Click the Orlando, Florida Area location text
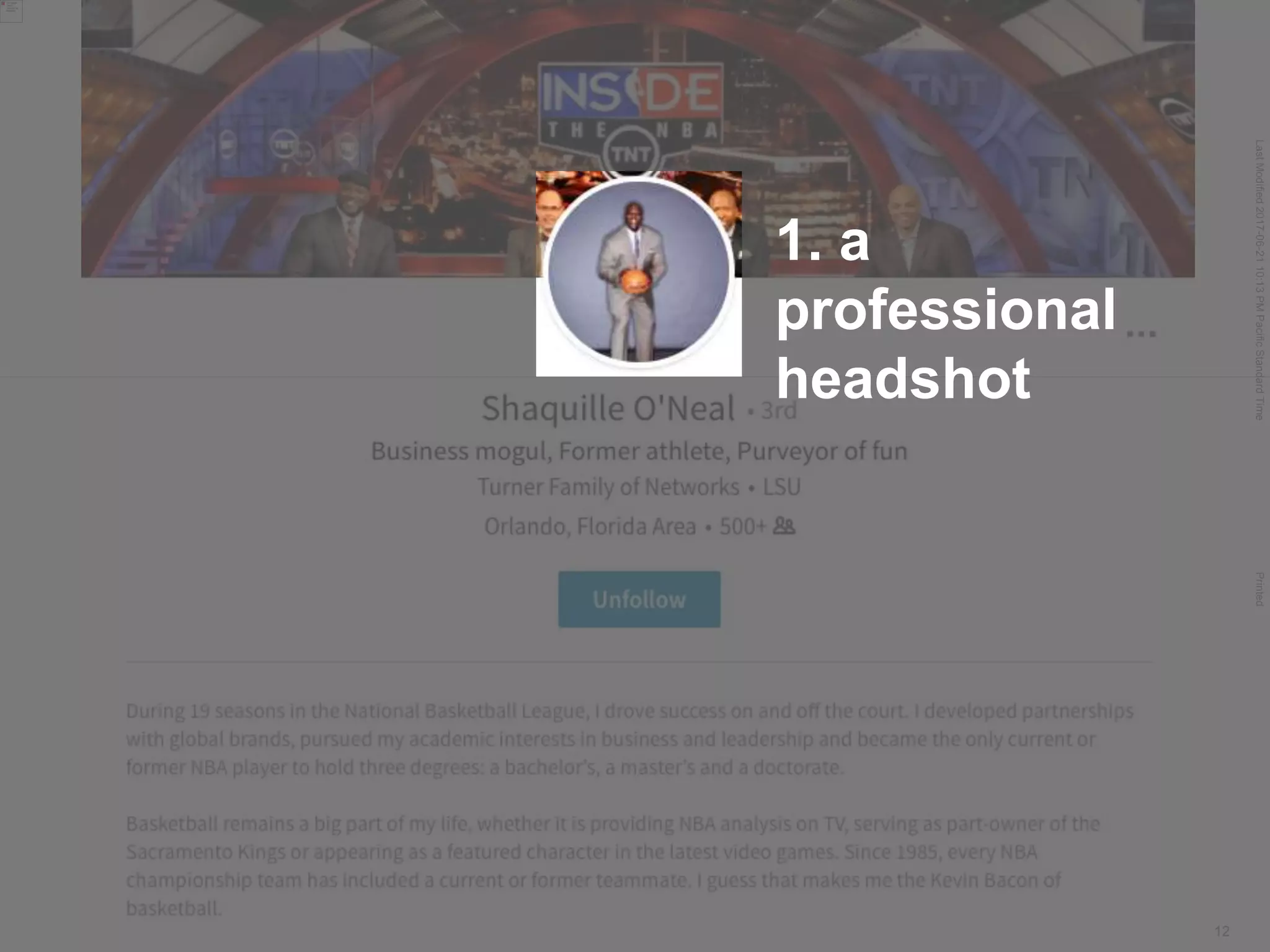The width and height of the screenshot is (1270, 952). pyautogui.click(x=590, y=527)
